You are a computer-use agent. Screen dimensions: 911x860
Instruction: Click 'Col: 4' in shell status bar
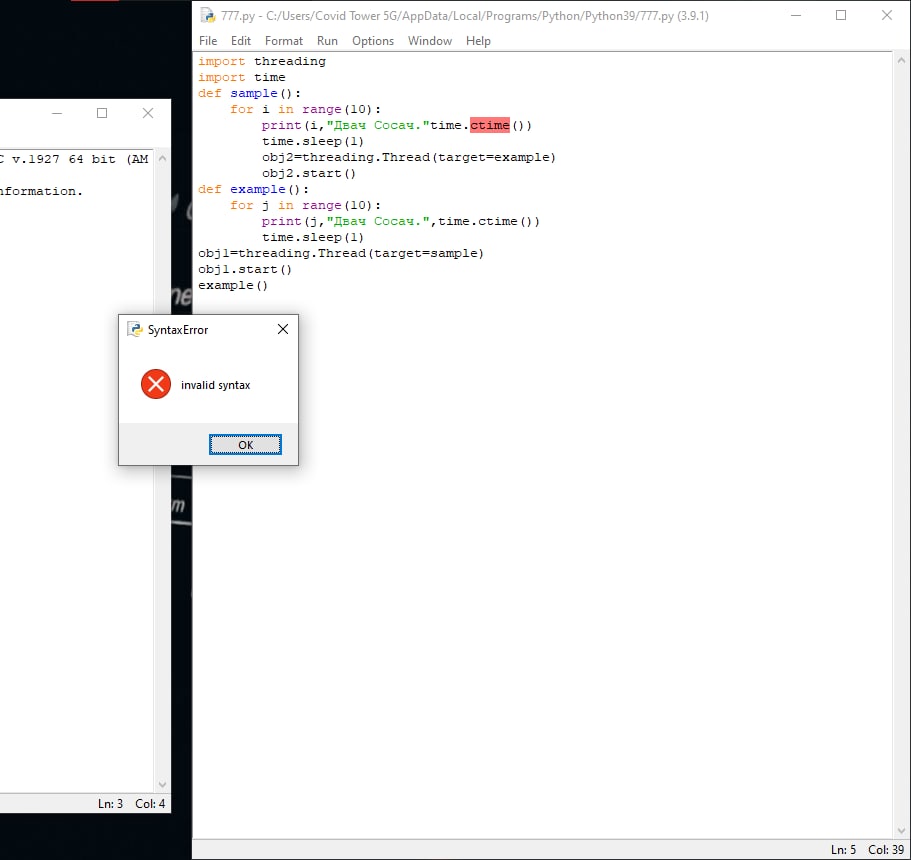click(x=150, y=804)
